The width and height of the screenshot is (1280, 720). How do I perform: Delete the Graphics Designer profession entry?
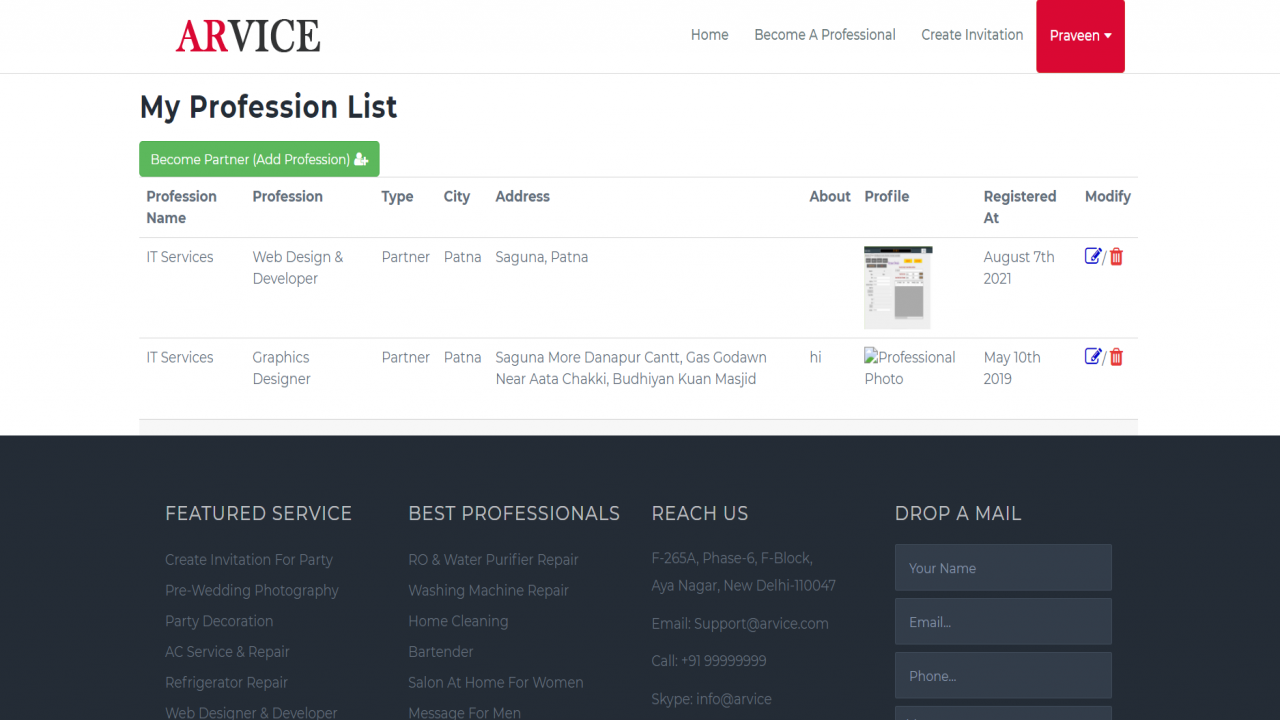click(1116, 357)
